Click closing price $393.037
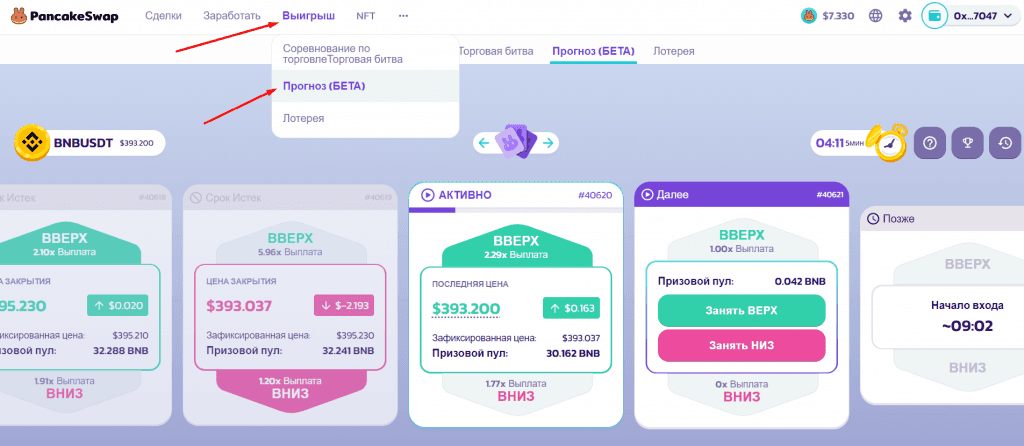Image resolution: width=1024 pixels, height=446 pixels. [x=239, y=306]
